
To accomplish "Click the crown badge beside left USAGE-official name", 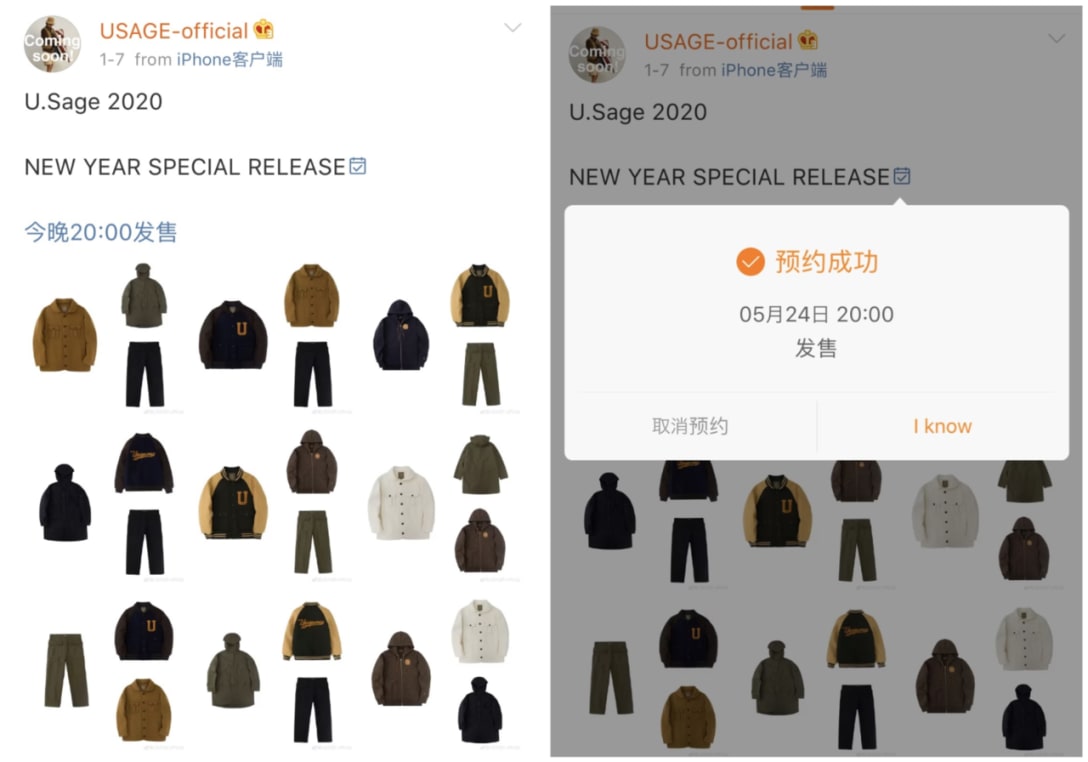I will click(x=263, y=30).
